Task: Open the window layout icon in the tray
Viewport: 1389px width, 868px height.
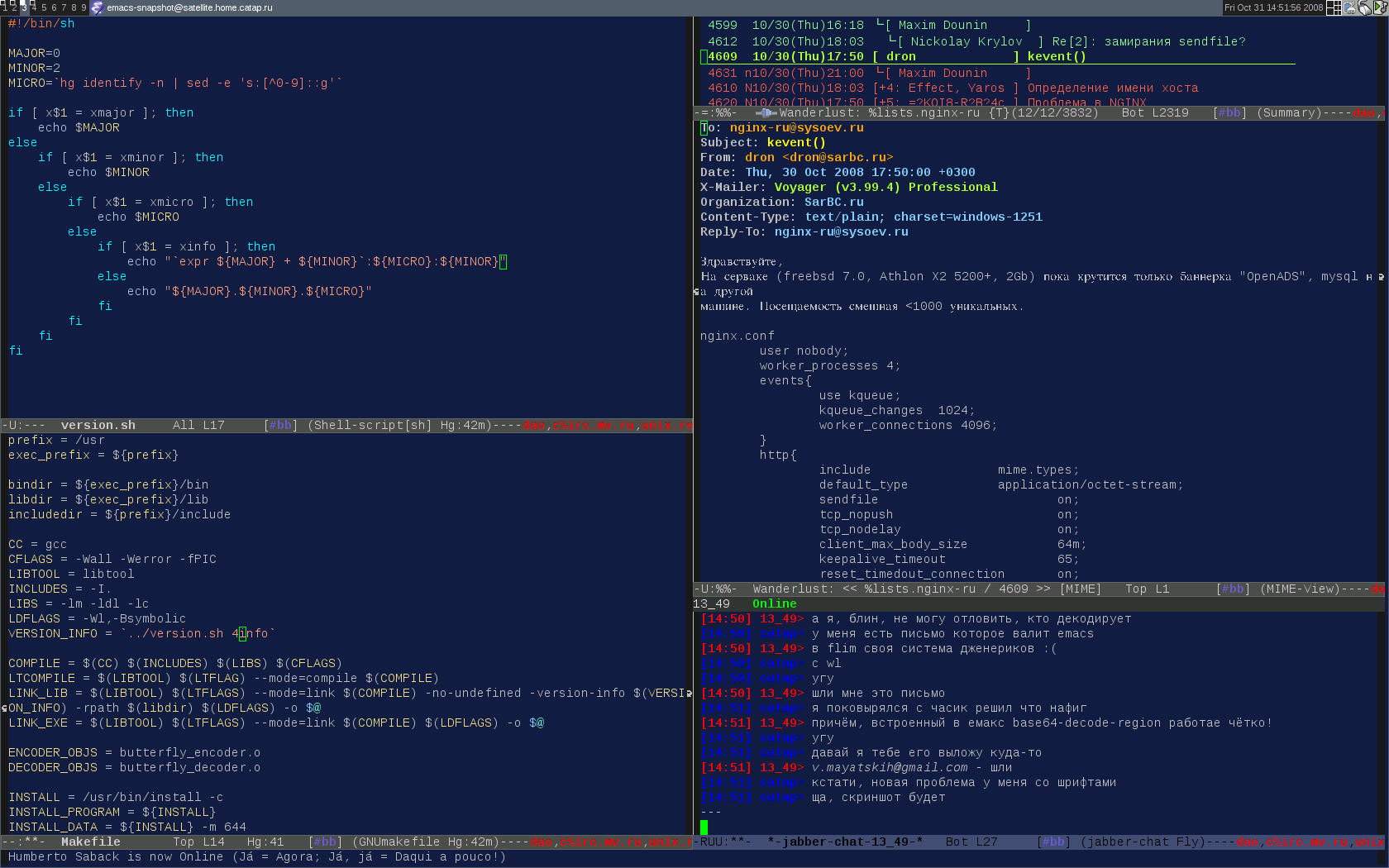Action: 1334,7
